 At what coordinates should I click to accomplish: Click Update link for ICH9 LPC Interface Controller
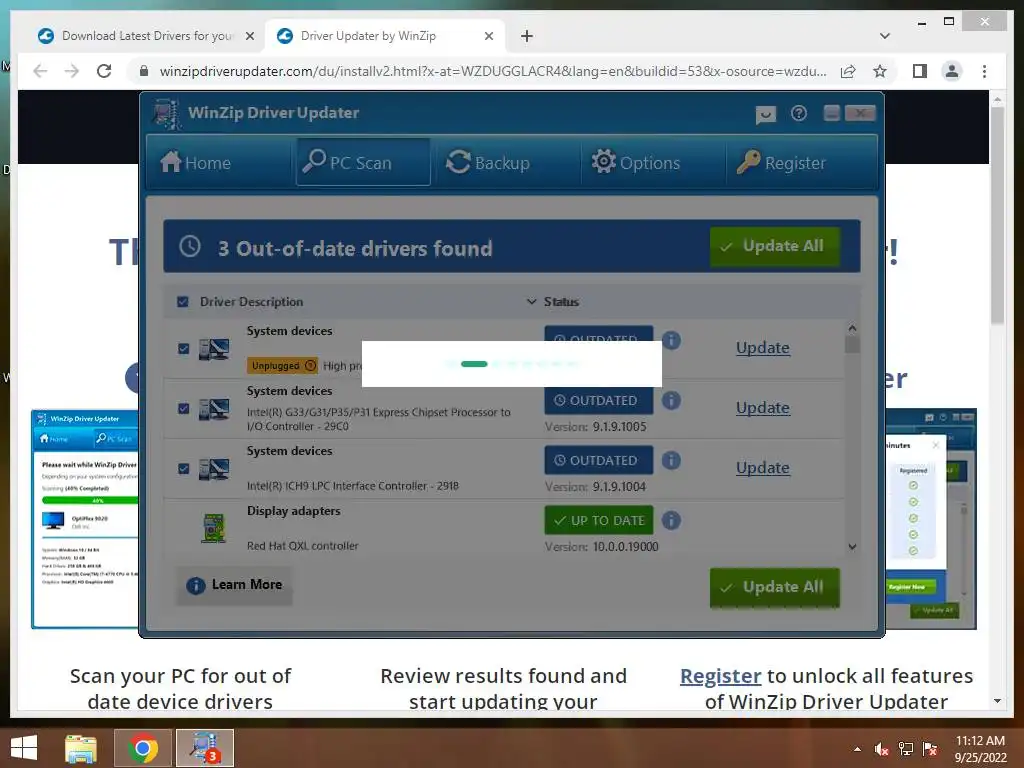pyautogui.click(x=763, y=468)
